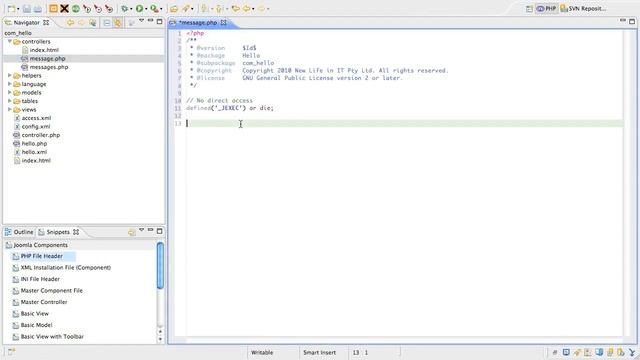Maximize the Navigator panel

[x=160, y=21]
